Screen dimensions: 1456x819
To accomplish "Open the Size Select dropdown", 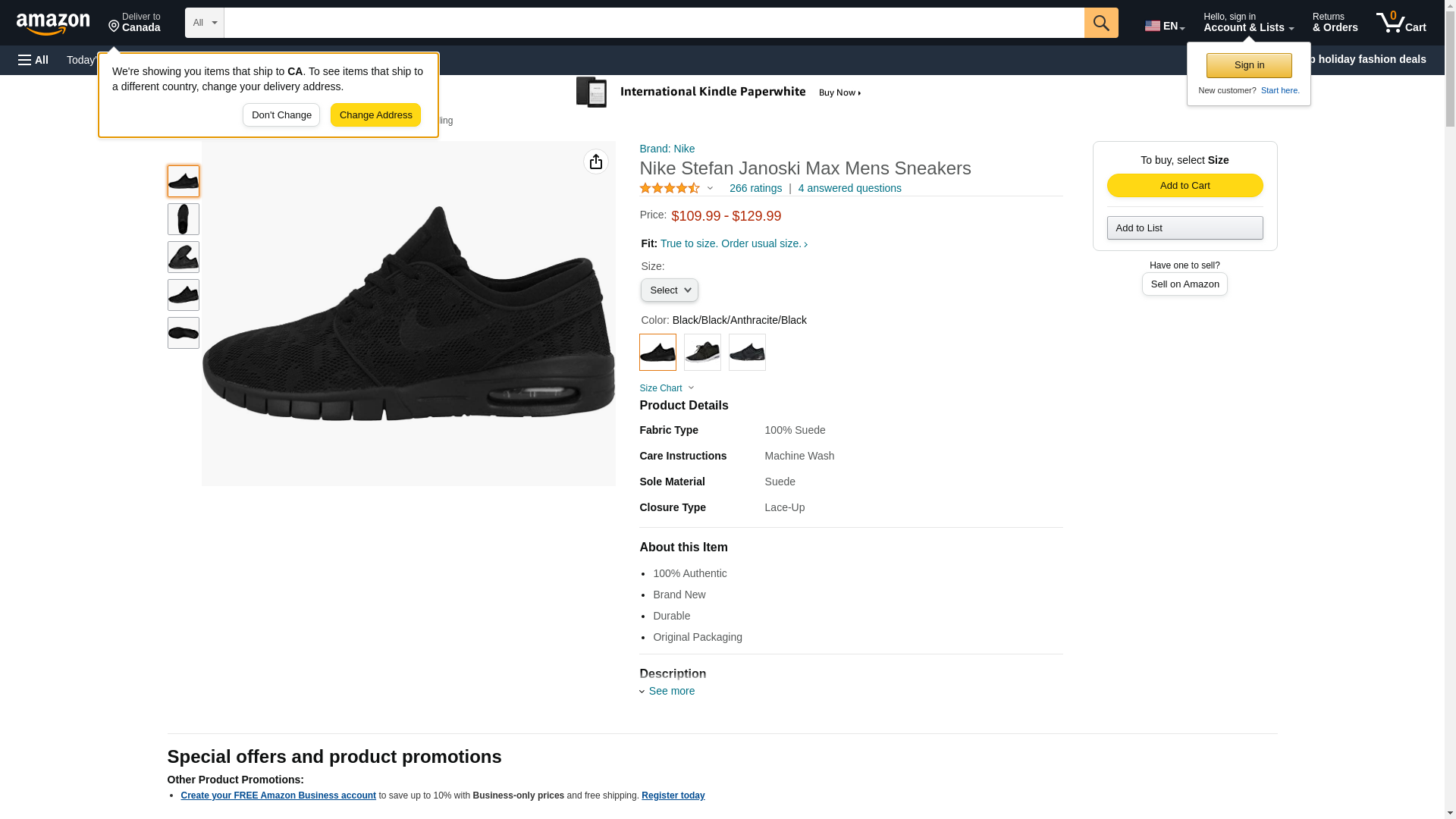I will click(x=669, y=290).
